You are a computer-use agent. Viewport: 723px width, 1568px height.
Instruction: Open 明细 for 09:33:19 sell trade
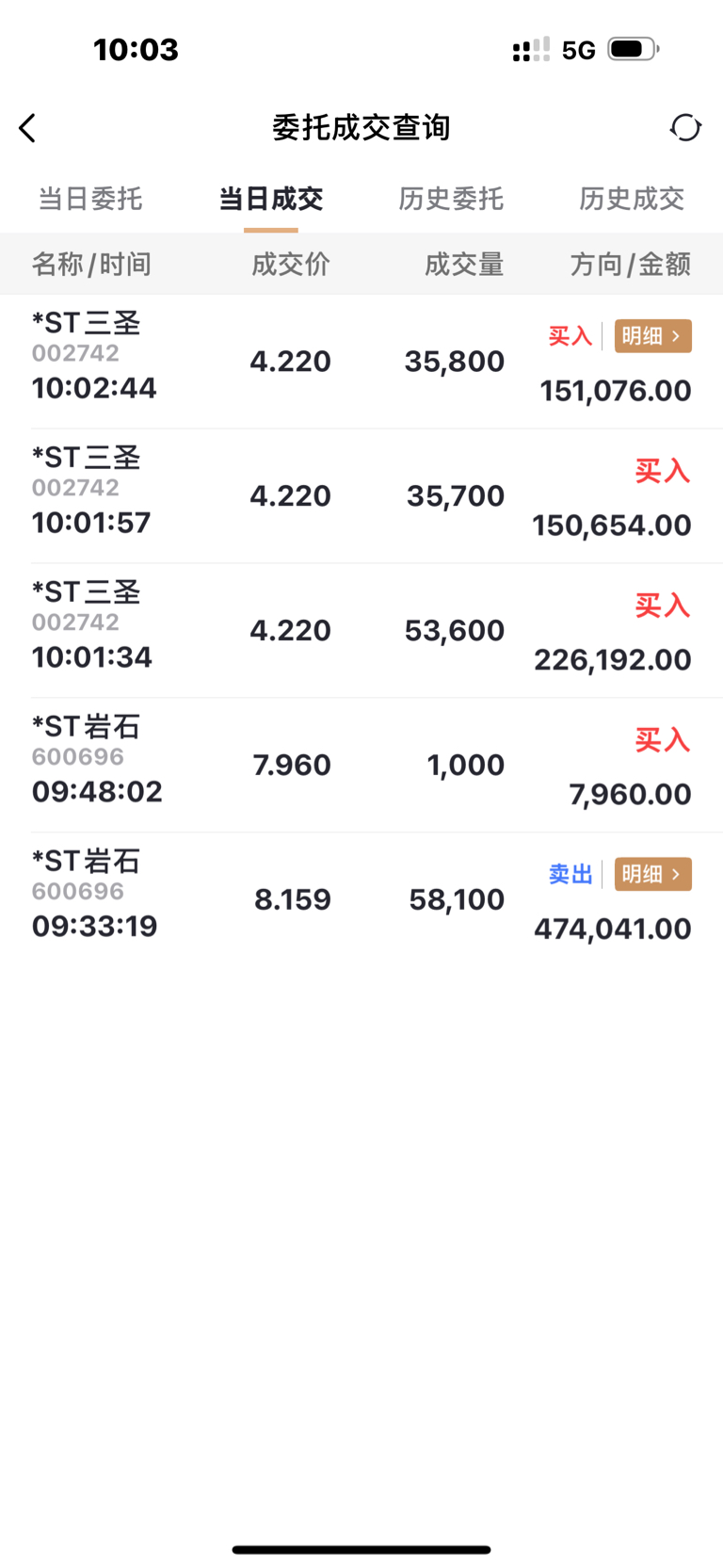click(x=653, y=874)
